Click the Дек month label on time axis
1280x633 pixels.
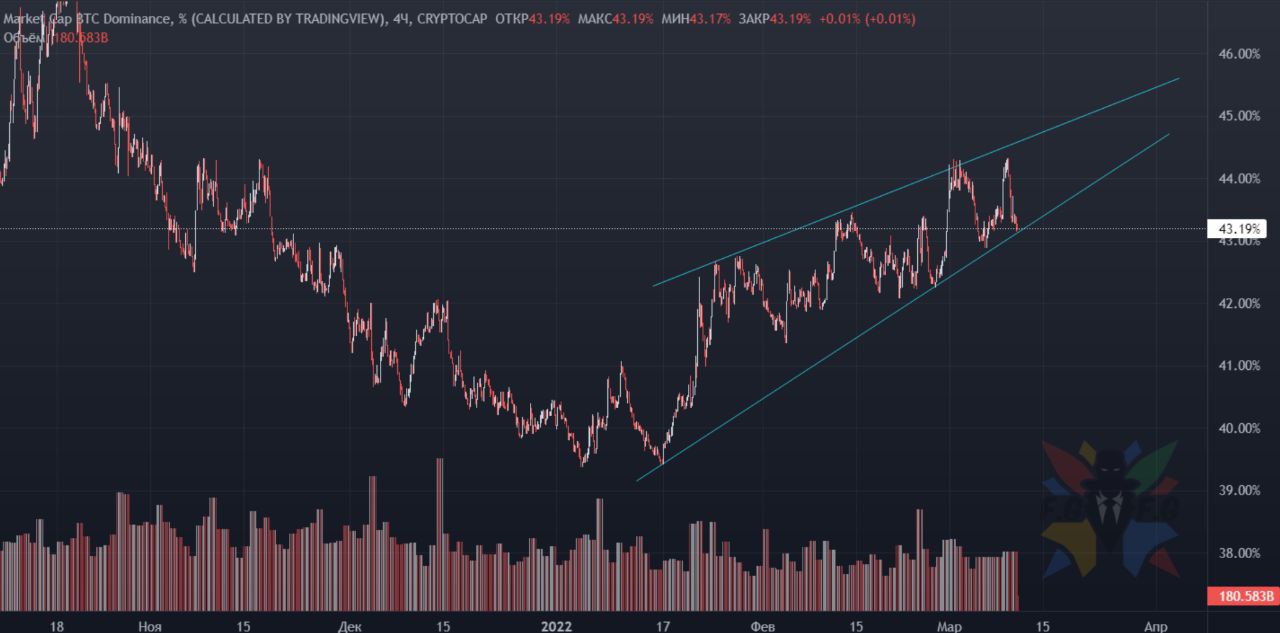[350, 626]
